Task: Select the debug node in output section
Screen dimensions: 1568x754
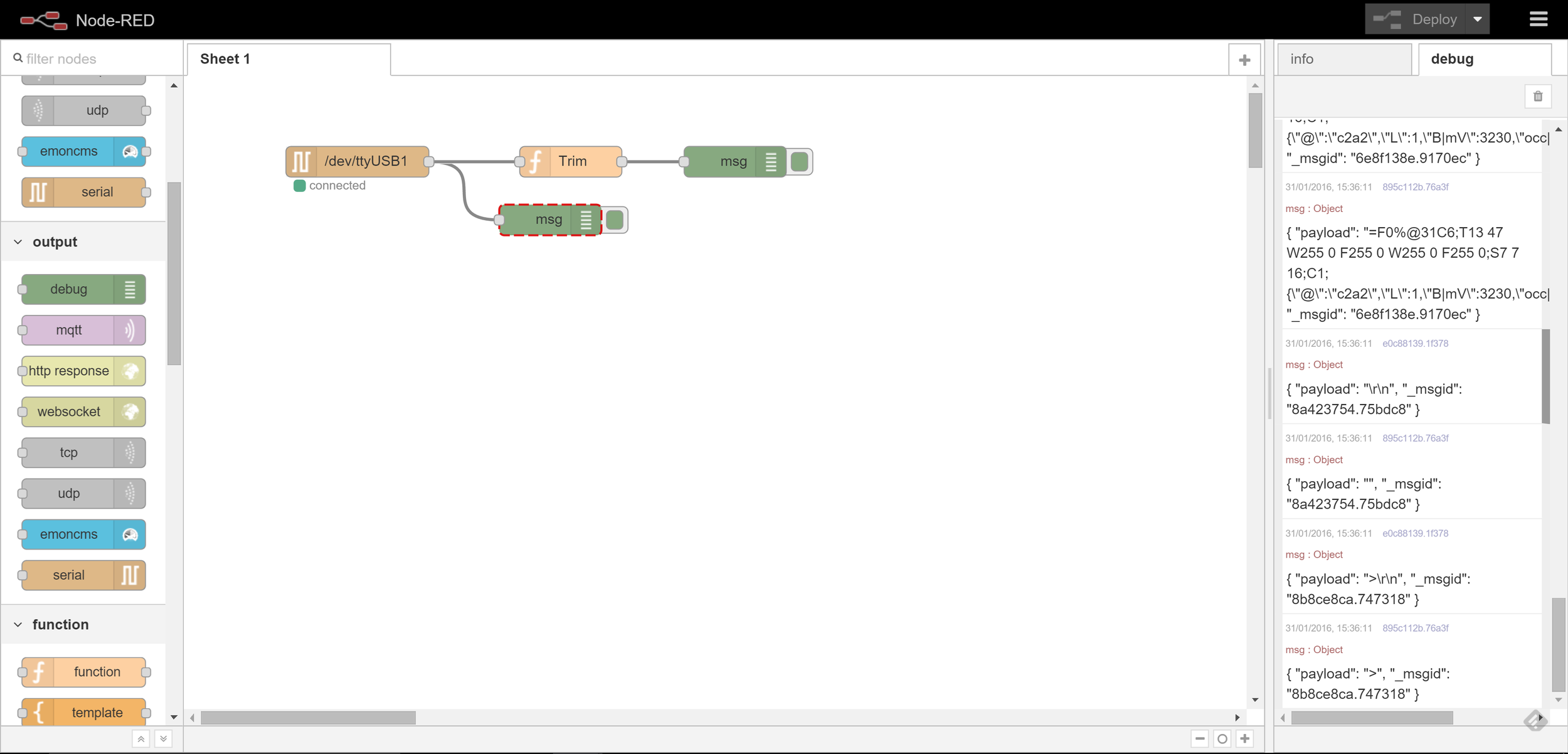Action: tap(82, 289)
